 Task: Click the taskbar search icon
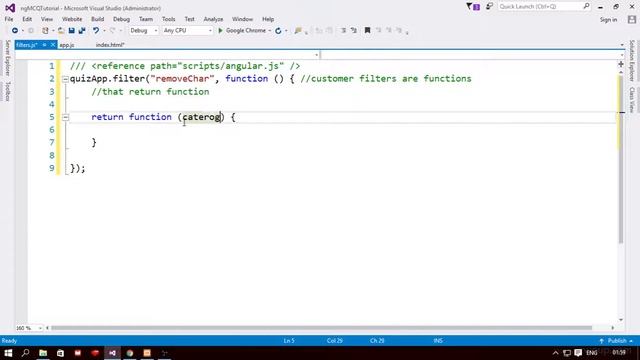point(25,353)
